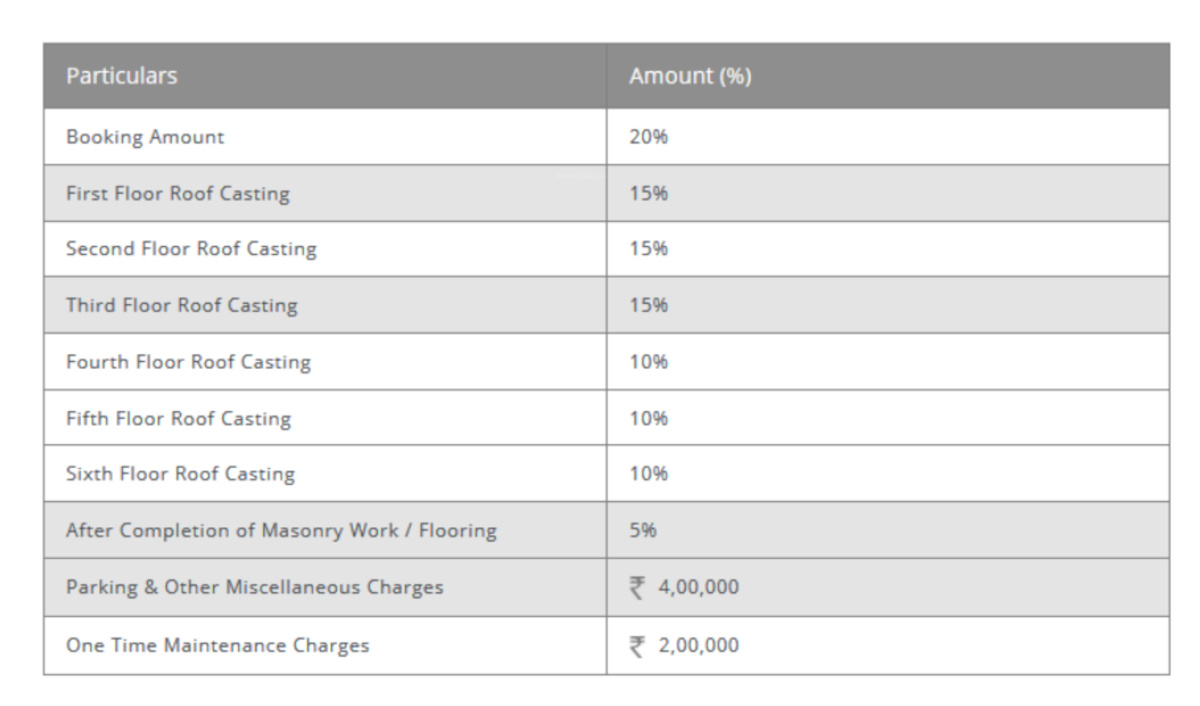Click the rupee symbol beside 4,00,000
Image resolution: width=1200 pixels, height=706 pixels.
(637, 588)
